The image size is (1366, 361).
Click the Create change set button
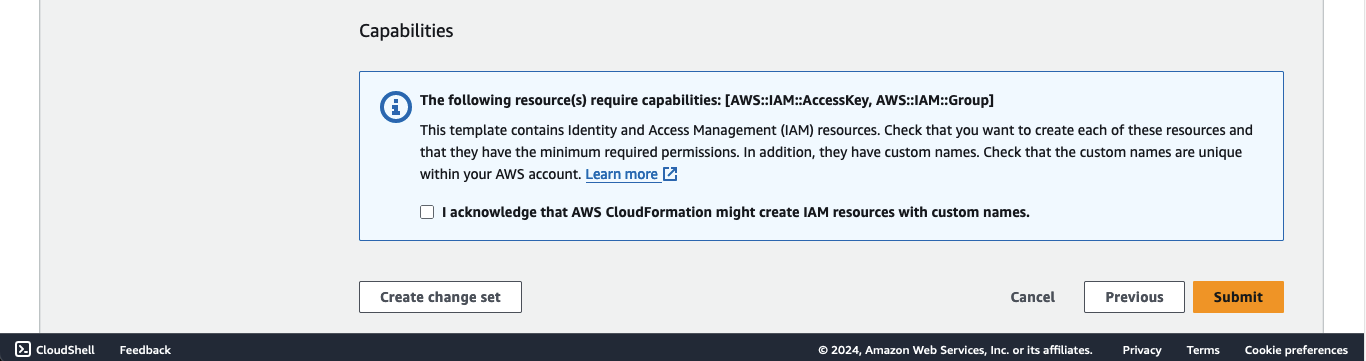440,297
